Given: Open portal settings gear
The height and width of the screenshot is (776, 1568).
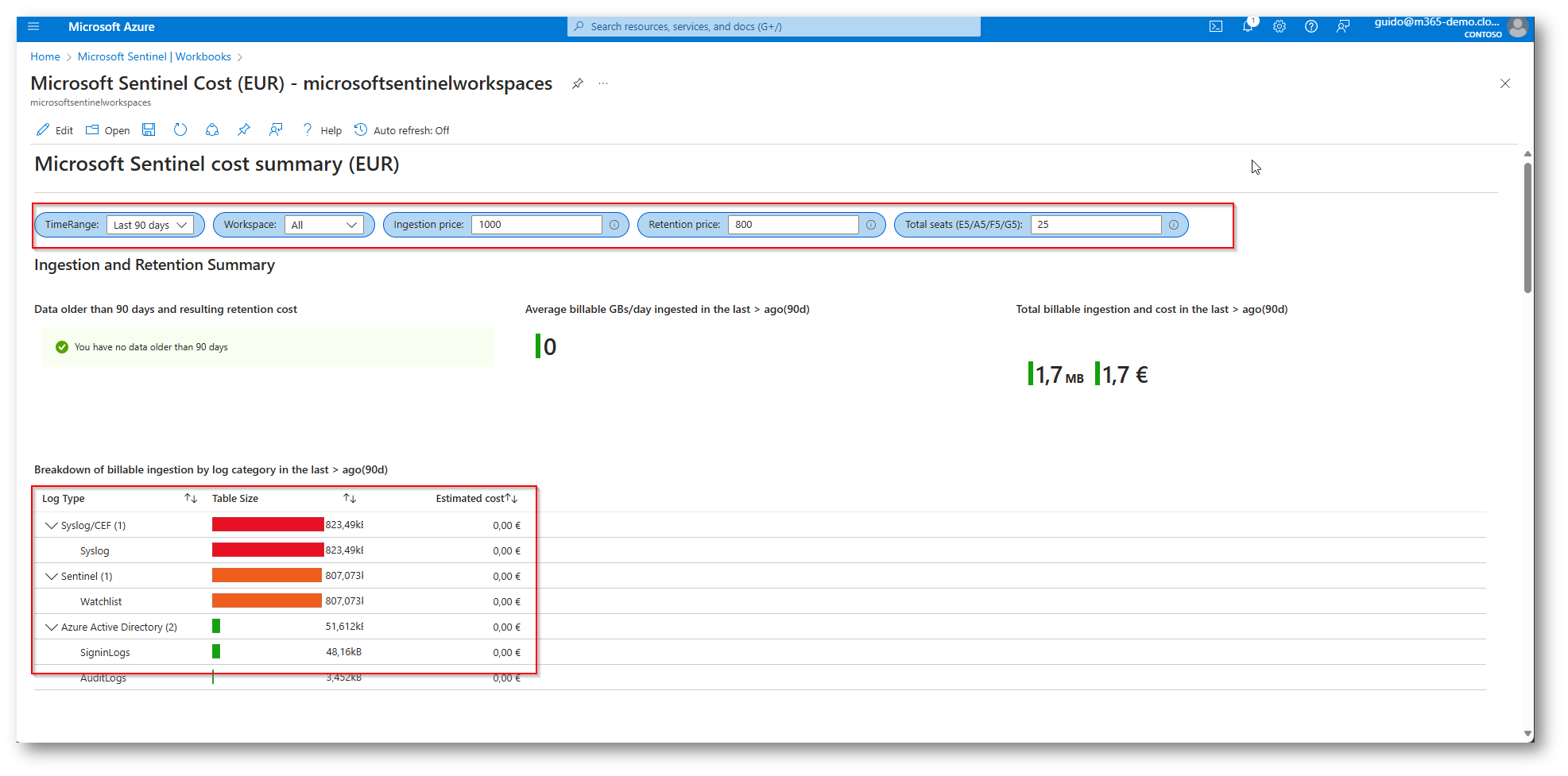Looking at the screenshot, I should [1280, 26].
